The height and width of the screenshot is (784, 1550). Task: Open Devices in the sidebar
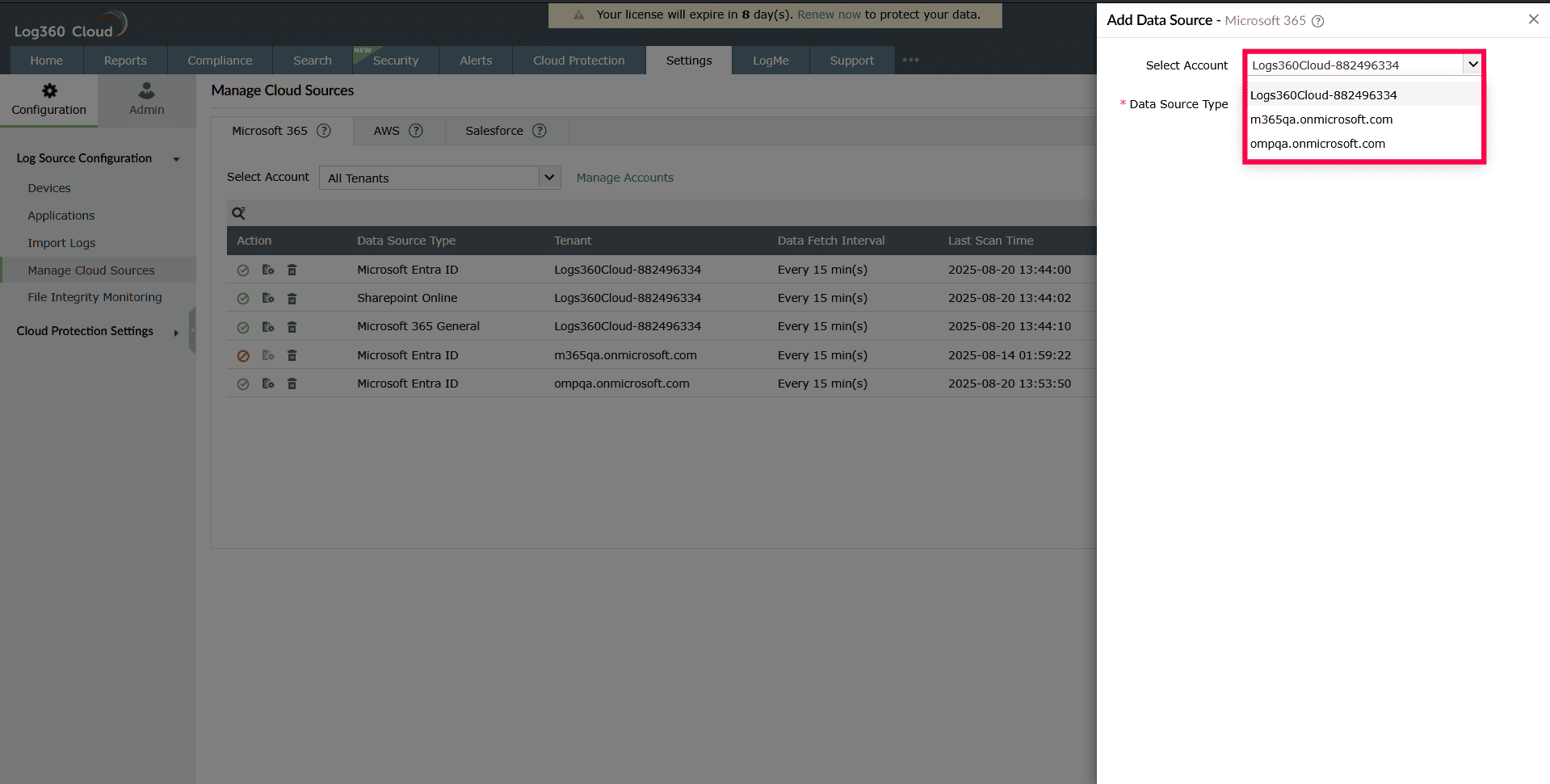coord(49,188)
